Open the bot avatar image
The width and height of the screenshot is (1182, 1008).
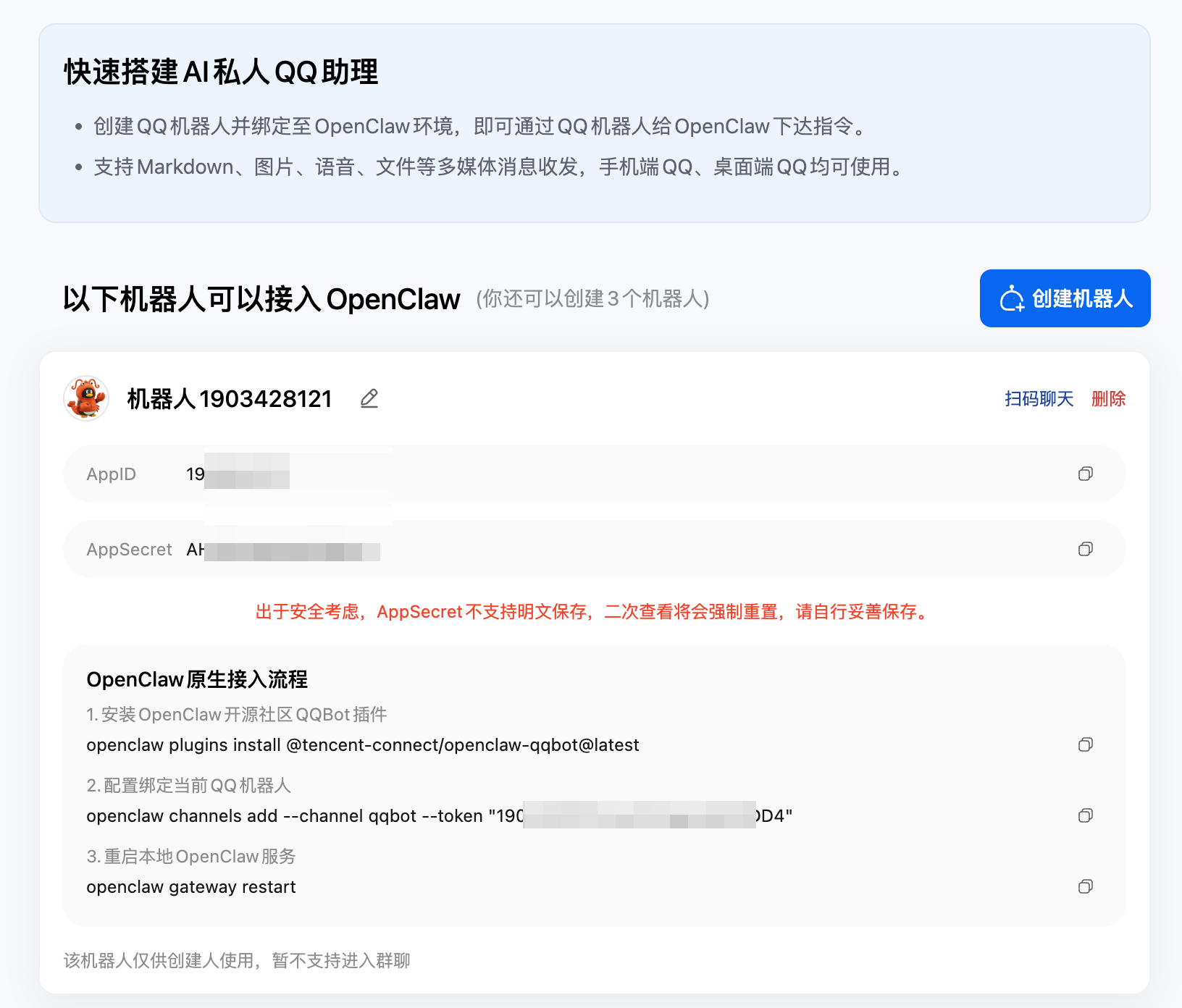pyautogui.click(x=85, y=397)
